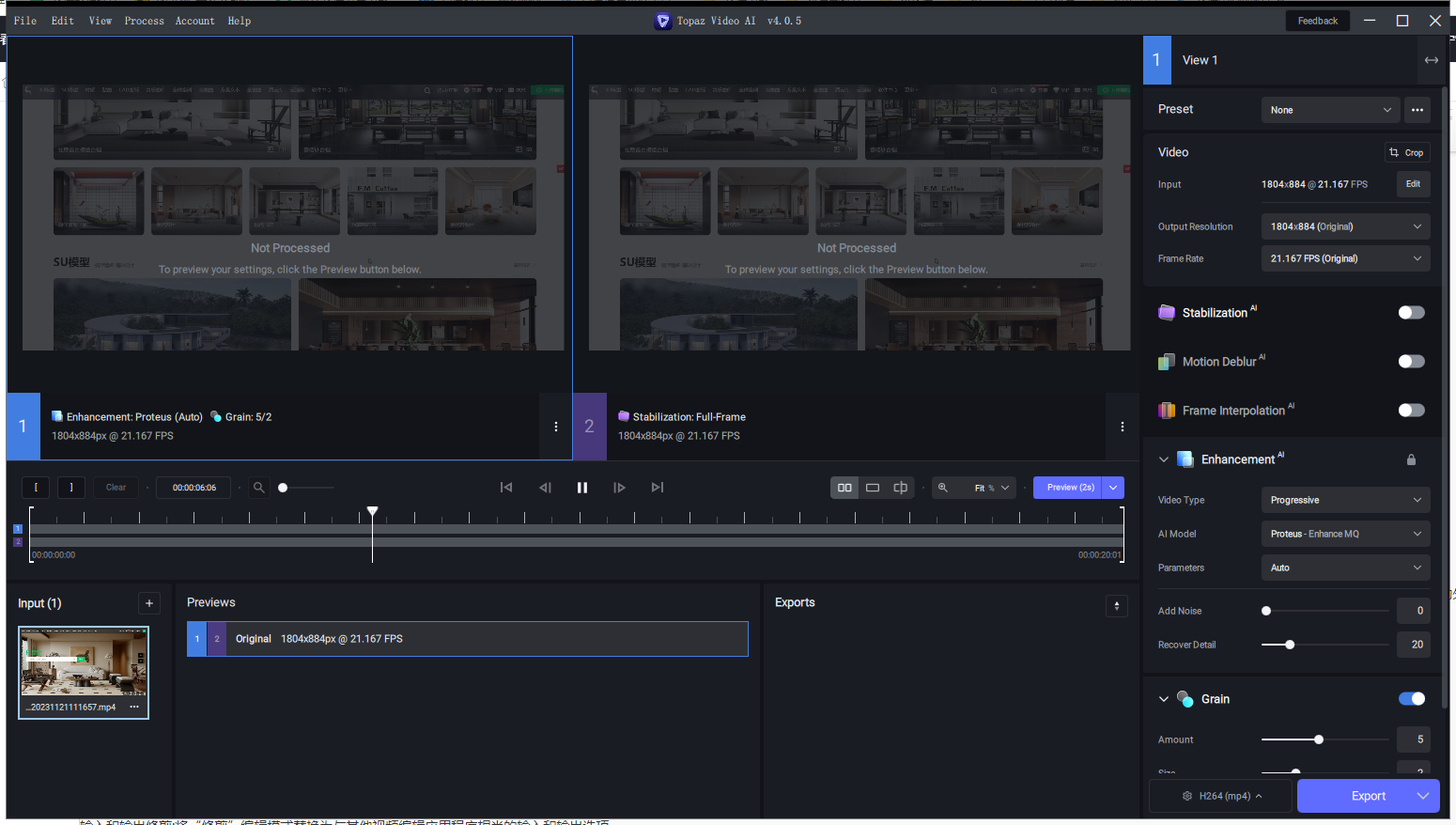
Task: Click the Motion Deblur filter icon
Action: (x=1167, y=362)
